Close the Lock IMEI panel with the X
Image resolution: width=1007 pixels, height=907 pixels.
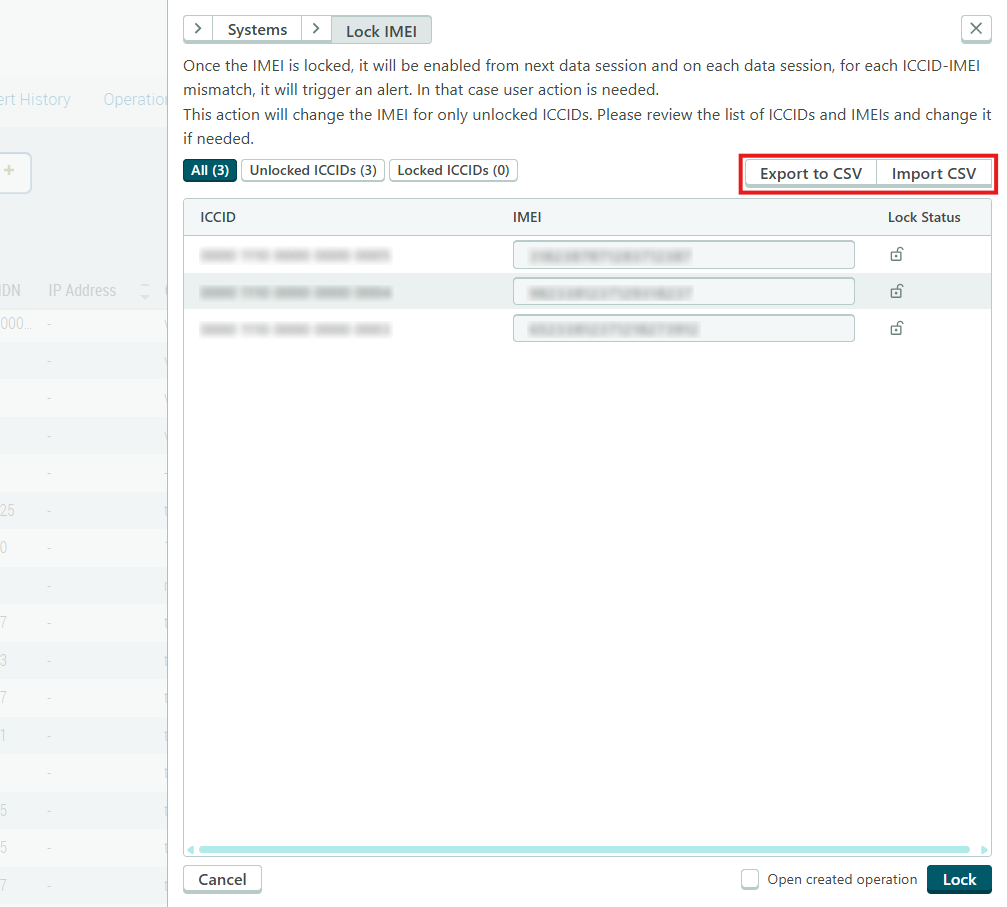[976, 29]
